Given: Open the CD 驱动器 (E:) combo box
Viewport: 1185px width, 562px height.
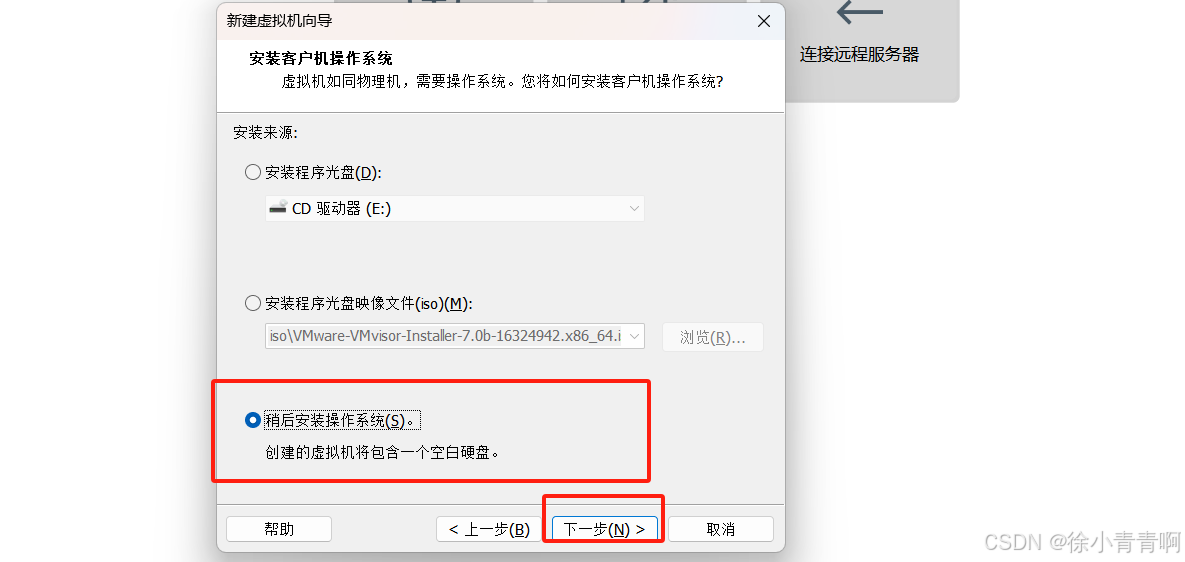Looking at the screenshot, I should tap(455, 208).
